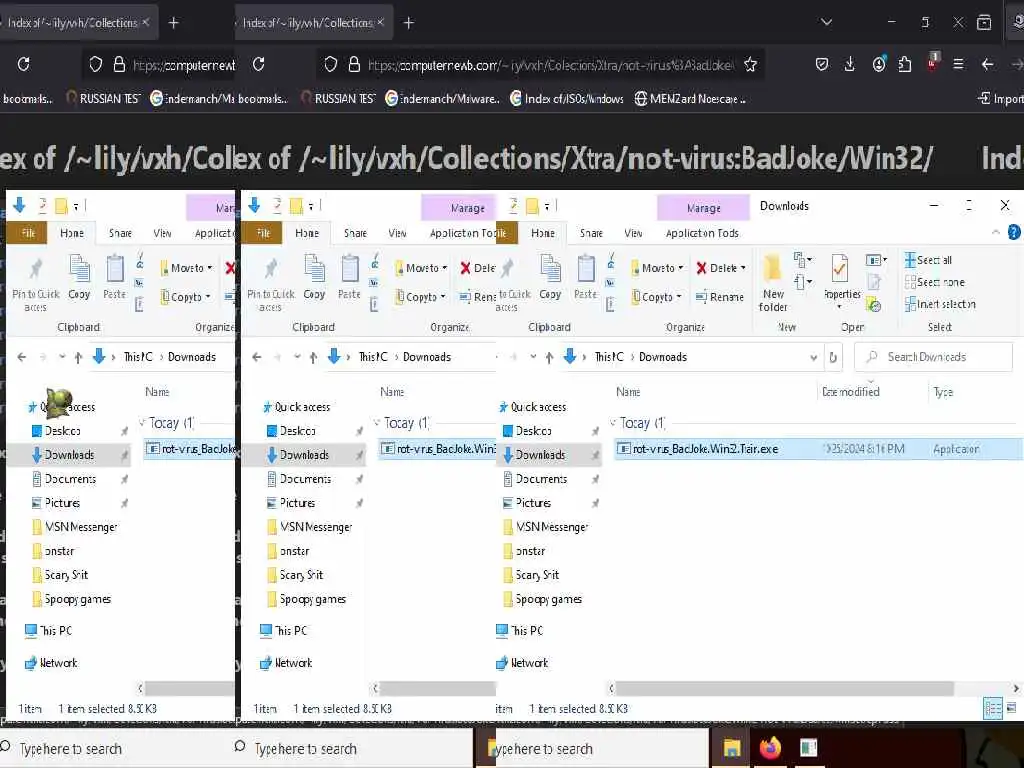1024x768 pixels.
Task: Click the refresh button beside the Explorer address bar
Action: coord(833,357)
